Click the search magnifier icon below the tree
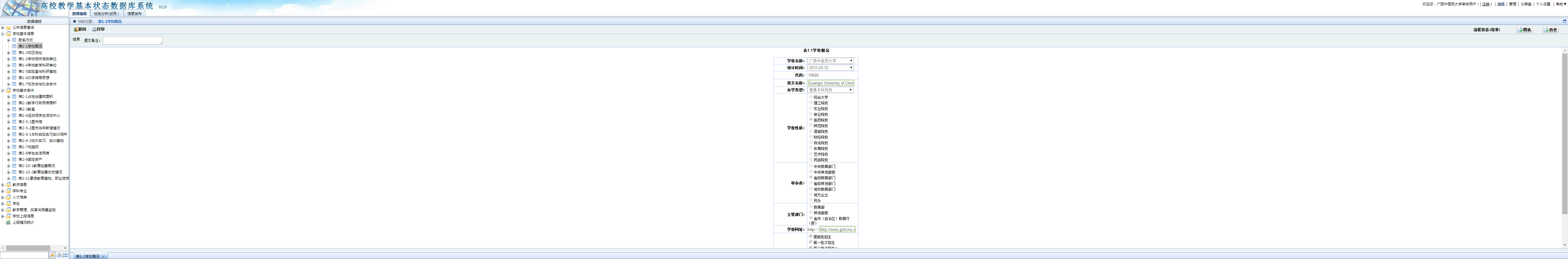The image size is (1568, 259). pos(52,255)
